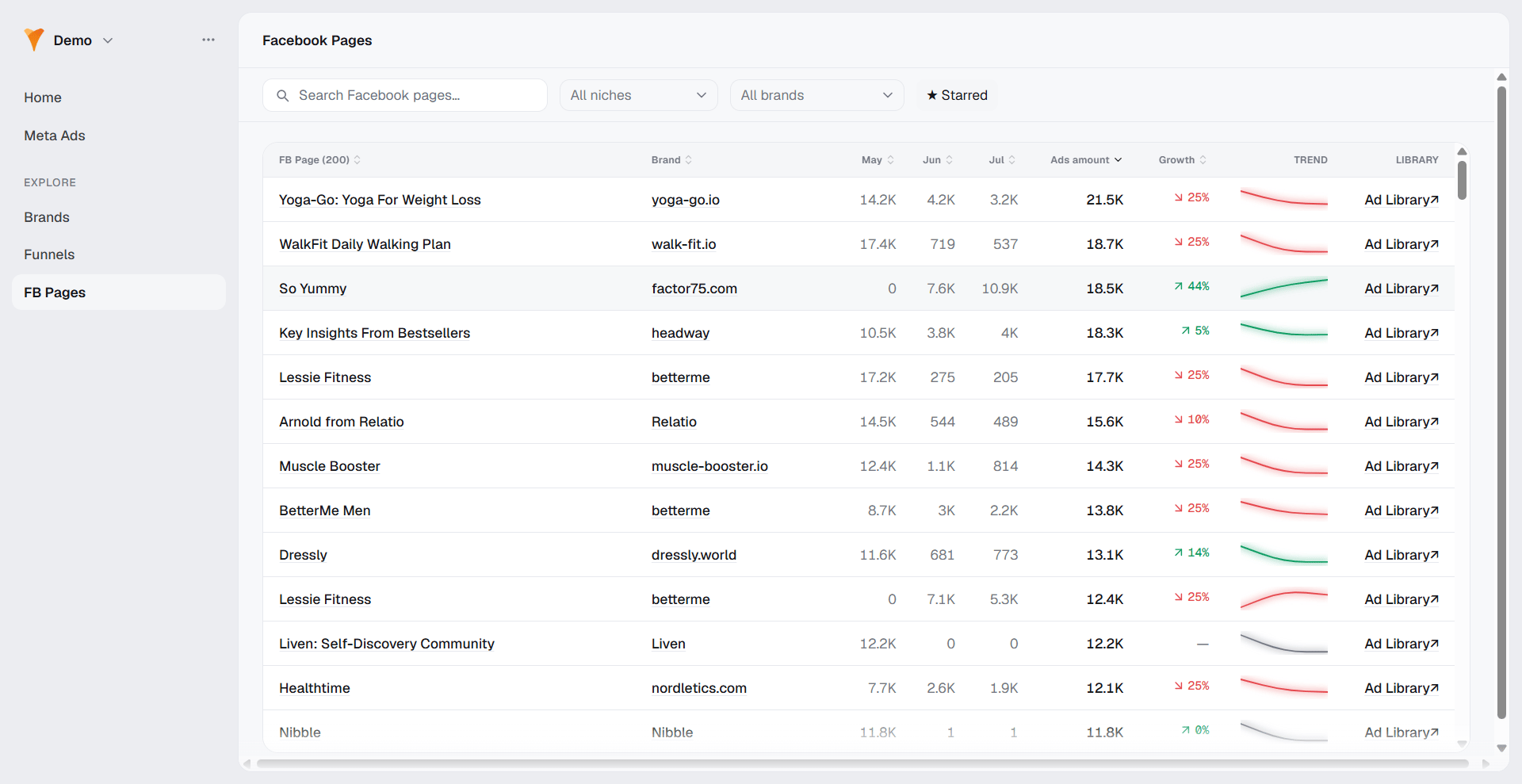The height and width of the screenshot is (784, 1522).
Task: Open the All brands dropdown
Action: 817,95
